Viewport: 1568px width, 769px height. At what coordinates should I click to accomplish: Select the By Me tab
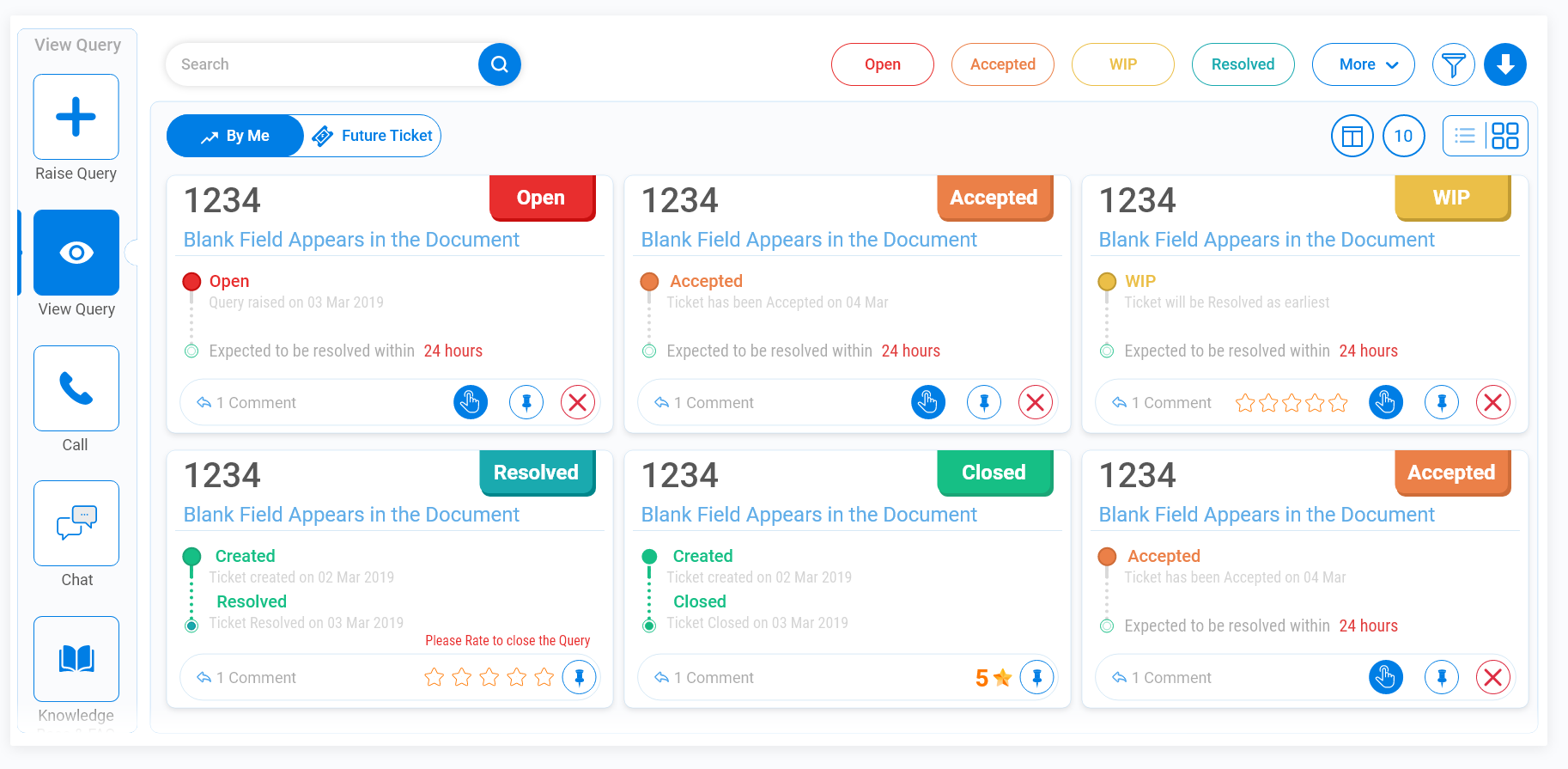(235, 136)
